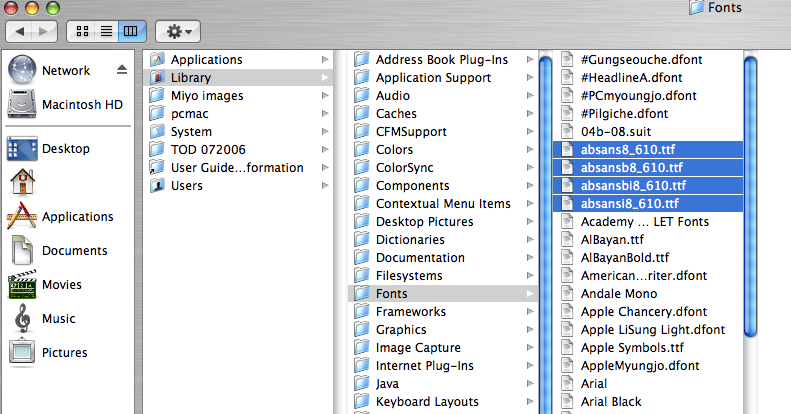Click the Users folder icon
Viewport: 791px width, 414px height.
[x=157, y=186]
